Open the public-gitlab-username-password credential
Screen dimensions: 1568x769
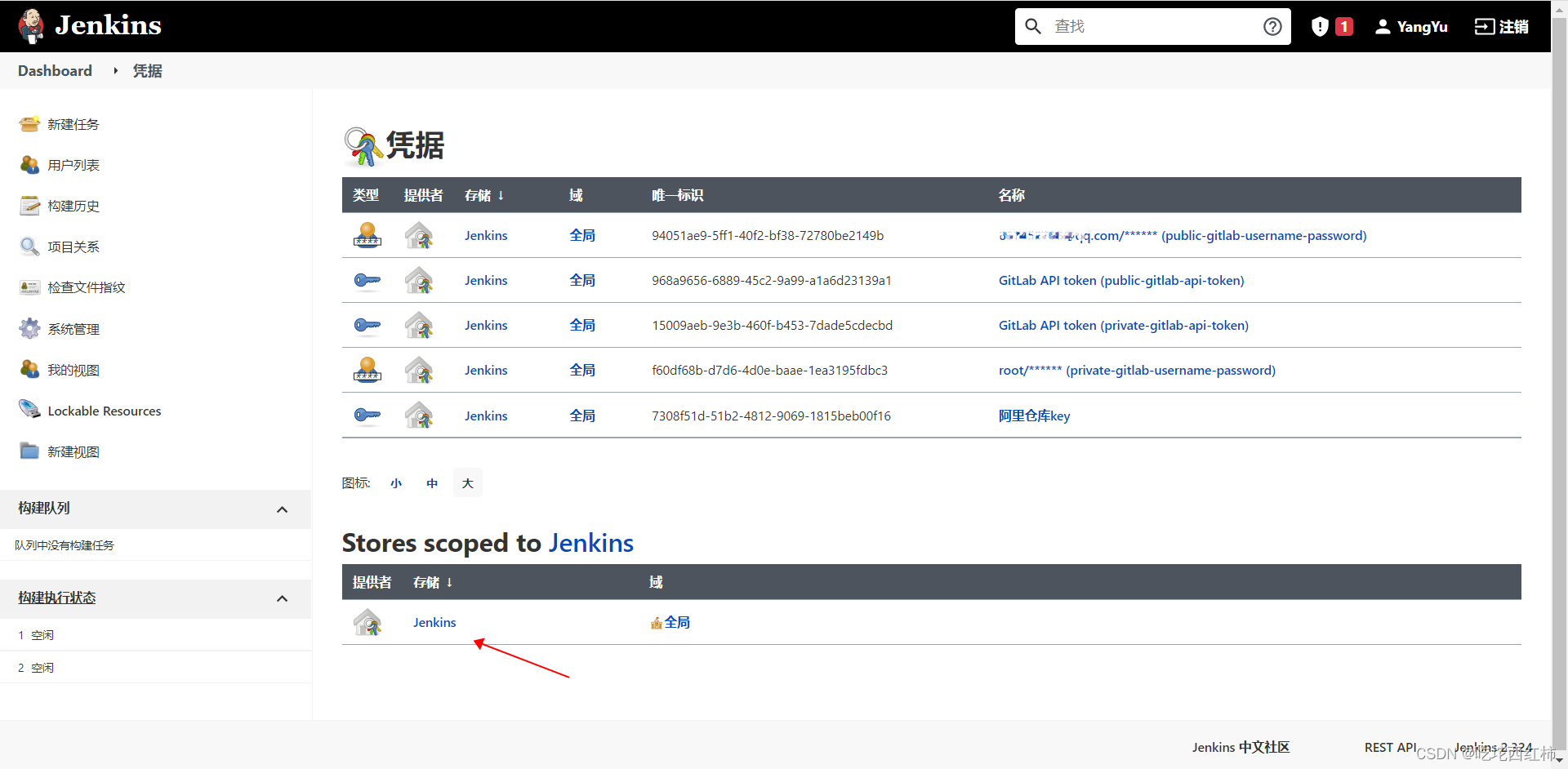[x=1183, y=235]
